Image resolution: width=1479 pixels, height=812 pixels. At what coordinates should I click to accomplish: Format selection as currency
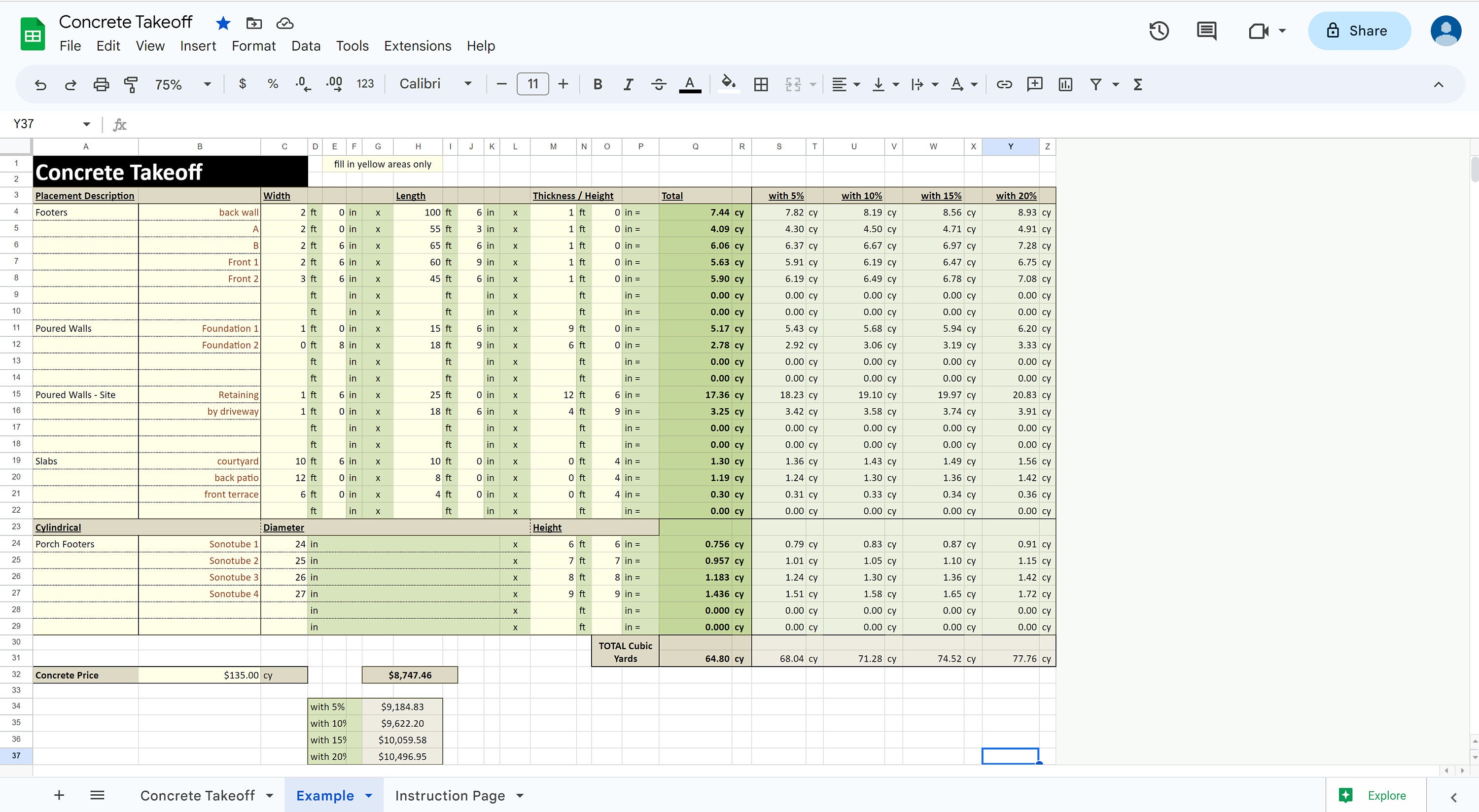pyautogui.click(x=242, y=84)
